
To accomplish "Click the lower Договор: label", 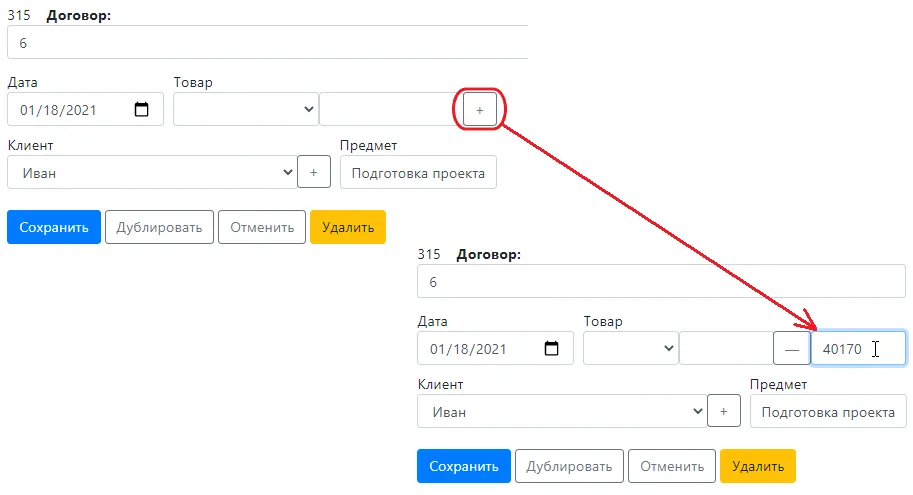I will [489, 254].
